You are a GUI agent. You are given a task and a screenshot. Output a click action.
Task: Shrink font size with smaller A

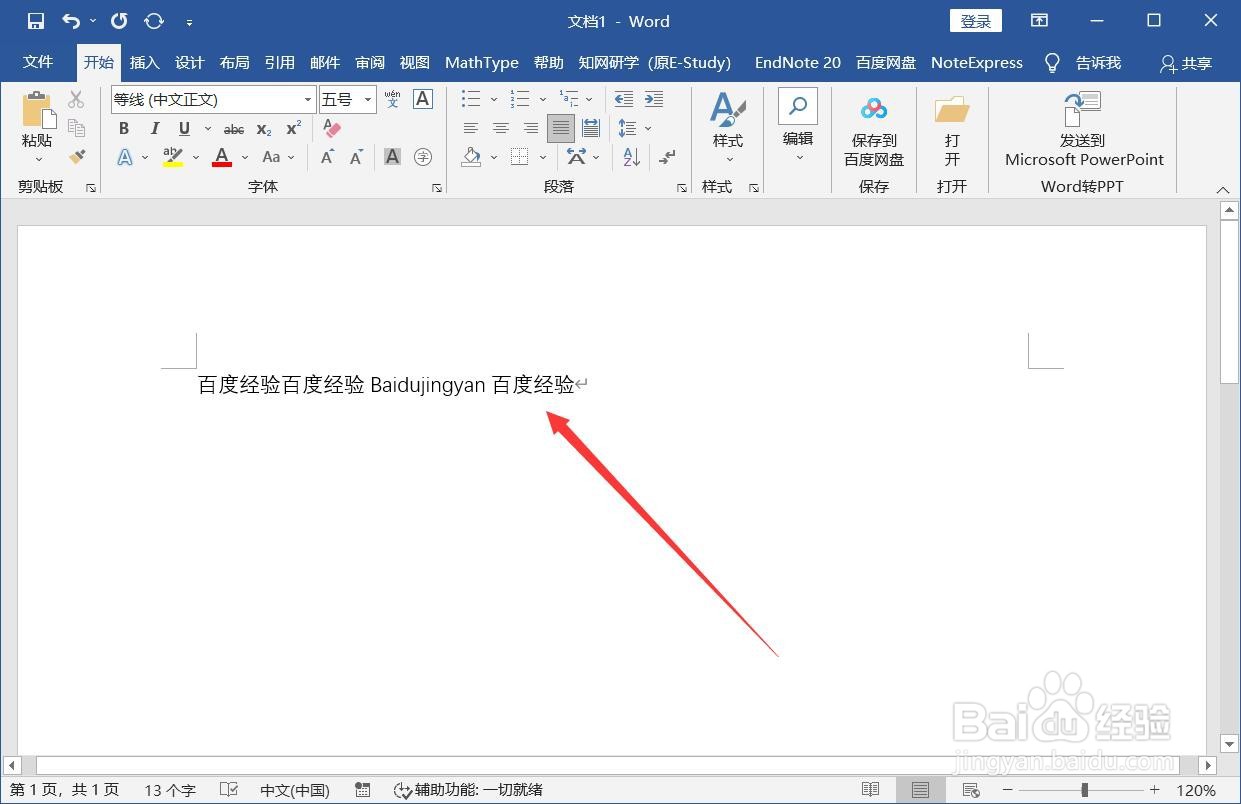357,157
